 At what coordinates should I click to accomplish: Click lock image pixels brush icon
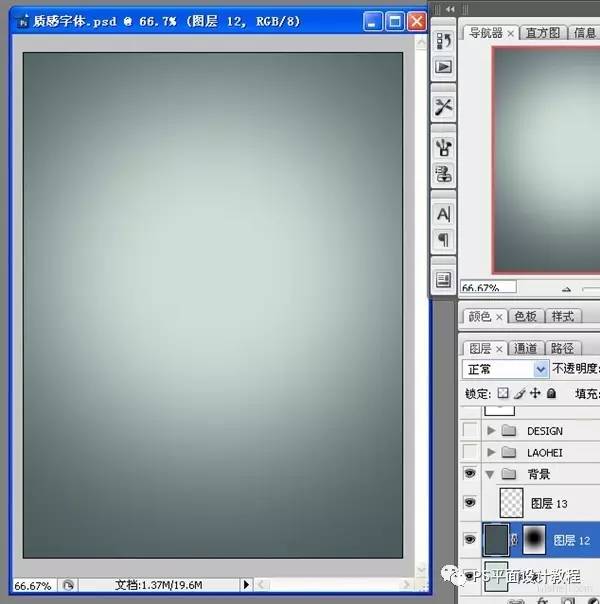coord(519,393)
